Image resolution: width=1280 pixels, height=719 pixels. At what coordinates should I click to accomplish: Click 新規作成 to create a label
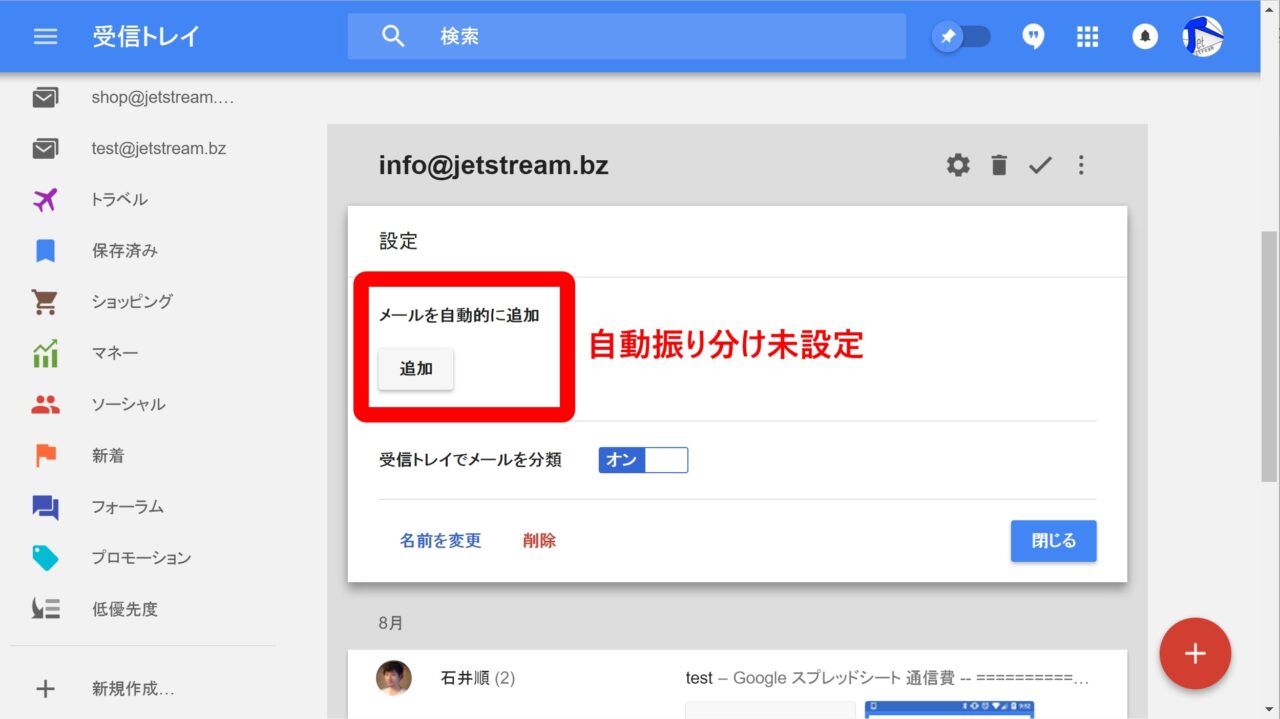(x=133, y=689)
